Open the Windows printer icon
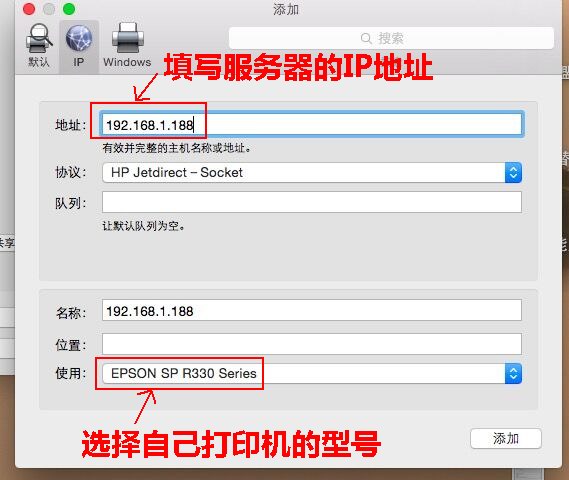This screenshot has width=569, height=480. click(127, 38)
